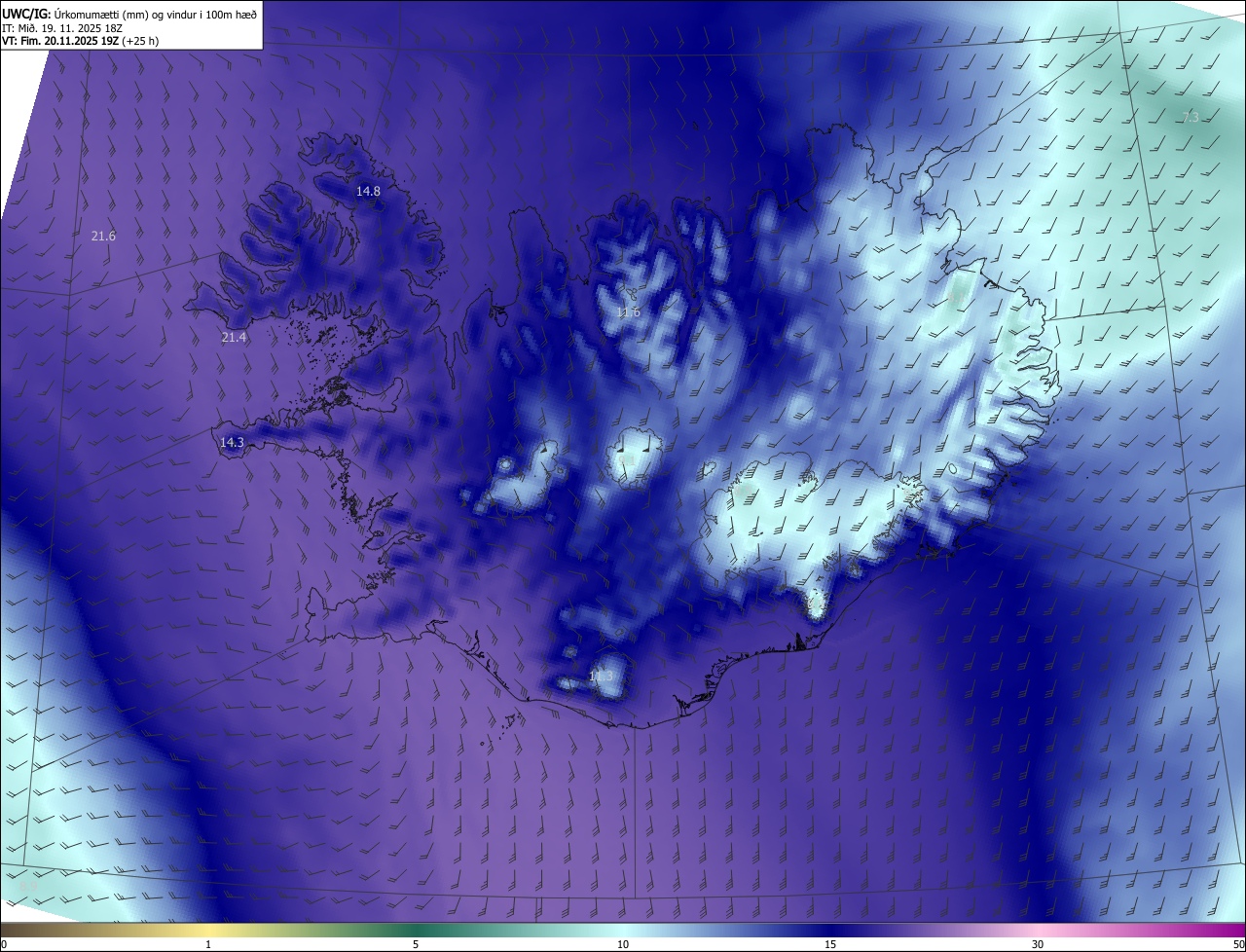Click the 14.3 value label on the western peninsula
This screenshot has height=952, width=1246.
pos(232,443)
